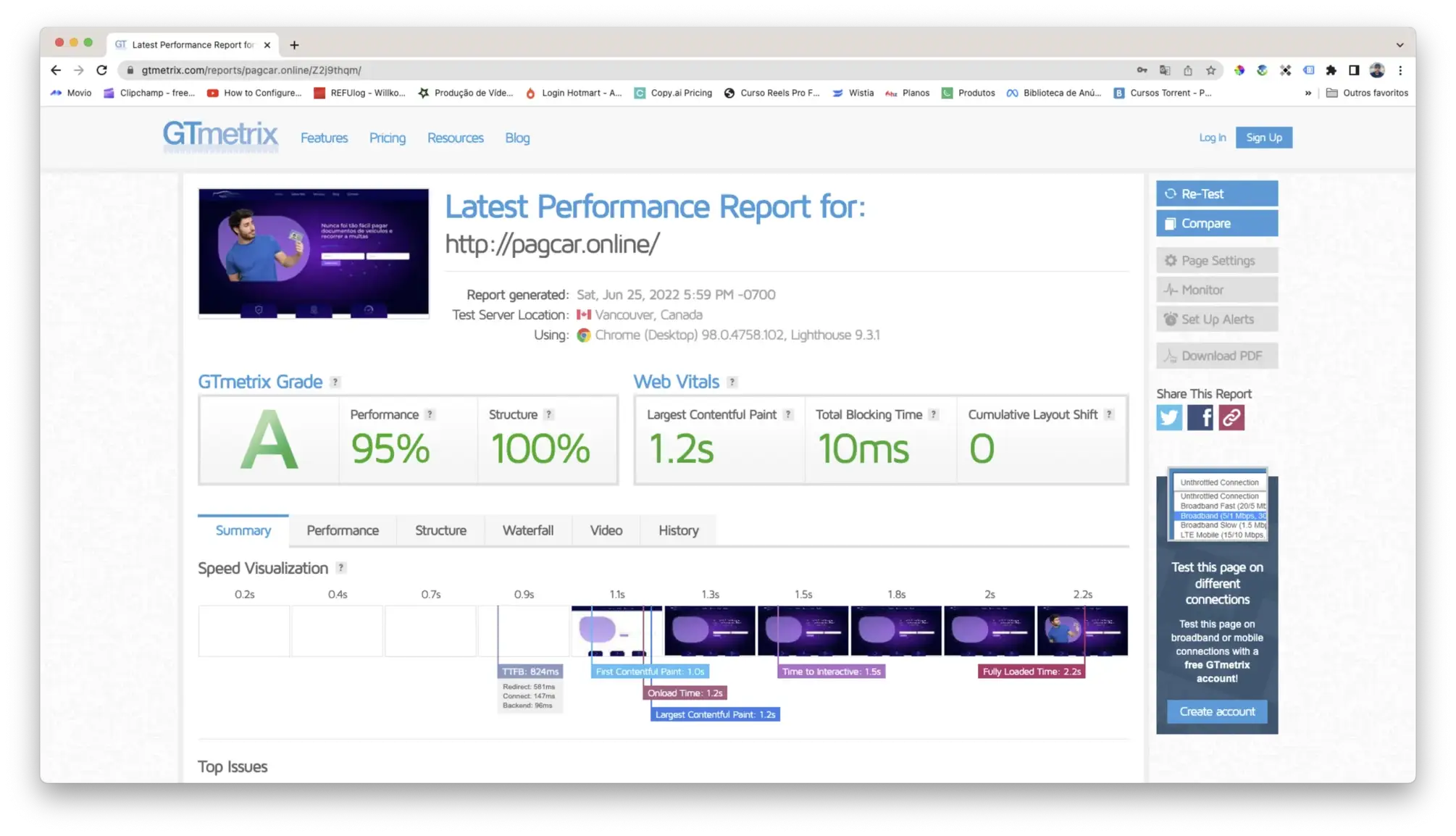
Task: Click the Re-Test button
Action: click(1217, 193)
